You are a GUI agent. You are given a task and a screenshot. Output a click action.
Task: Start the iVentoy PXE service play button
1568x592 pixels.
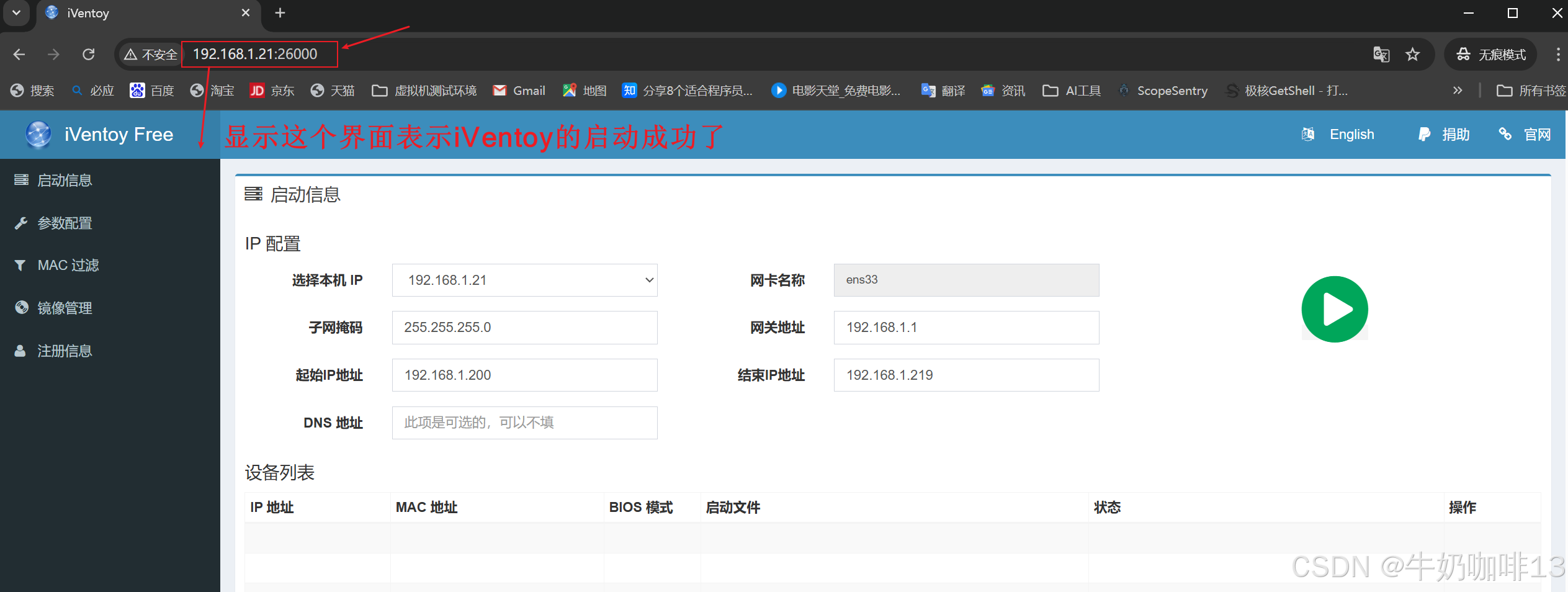1335,309
